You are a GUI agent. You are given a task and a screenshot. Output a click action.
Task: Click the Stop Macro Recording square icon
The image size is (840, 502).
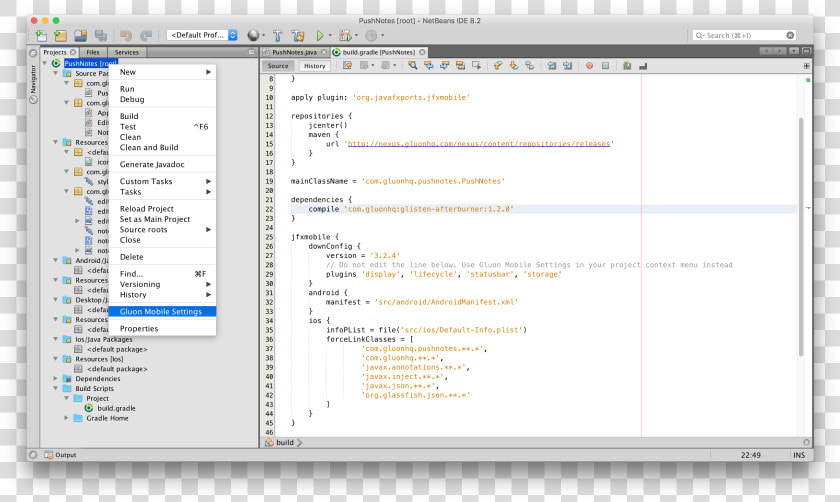tap(605, 65)
